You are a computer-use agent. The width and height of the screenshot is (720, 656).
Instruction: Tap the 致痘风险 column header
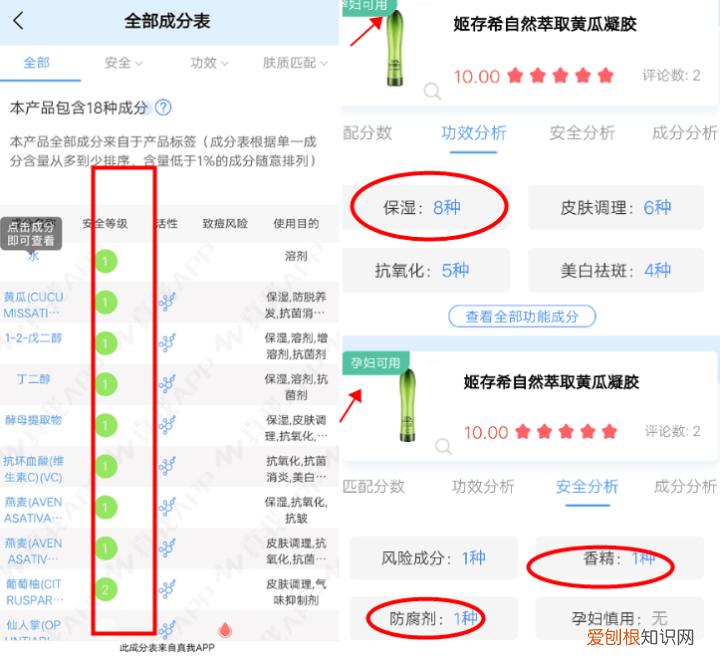click(225, 224)
